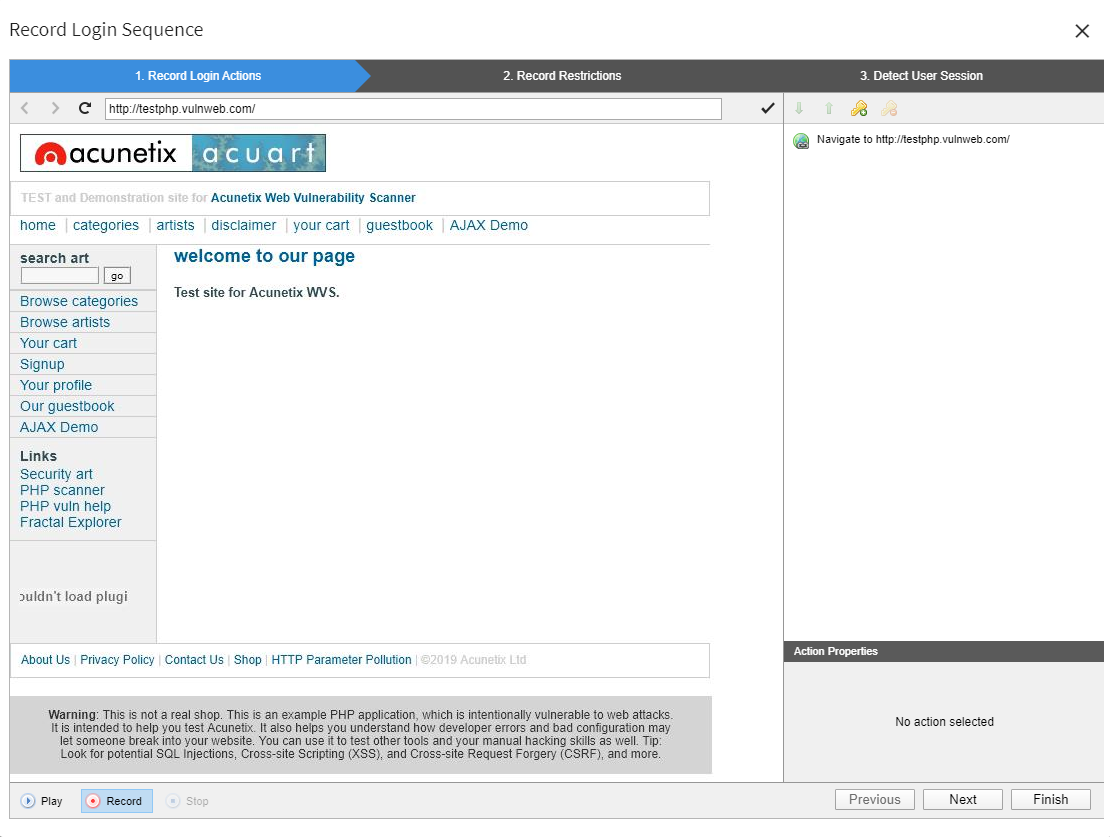Open the artists nav link
Viewport: 1110px width, 837px height.
click(175, 225)
